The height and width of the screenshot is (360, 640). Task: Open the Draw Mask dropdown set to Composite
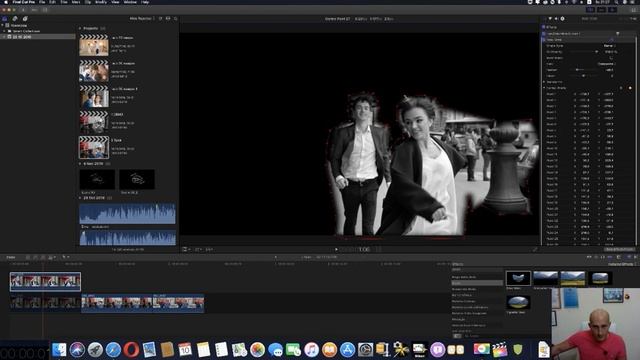[607, 64]
